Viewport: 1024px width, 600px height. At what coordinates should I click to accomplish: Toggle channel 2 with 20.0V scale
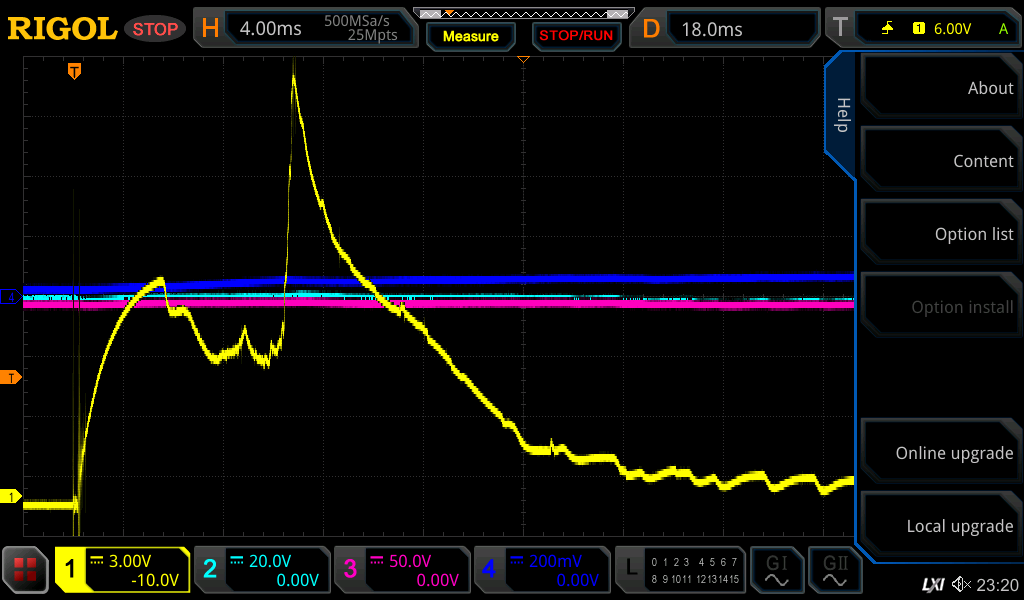(x=261, y=570)
